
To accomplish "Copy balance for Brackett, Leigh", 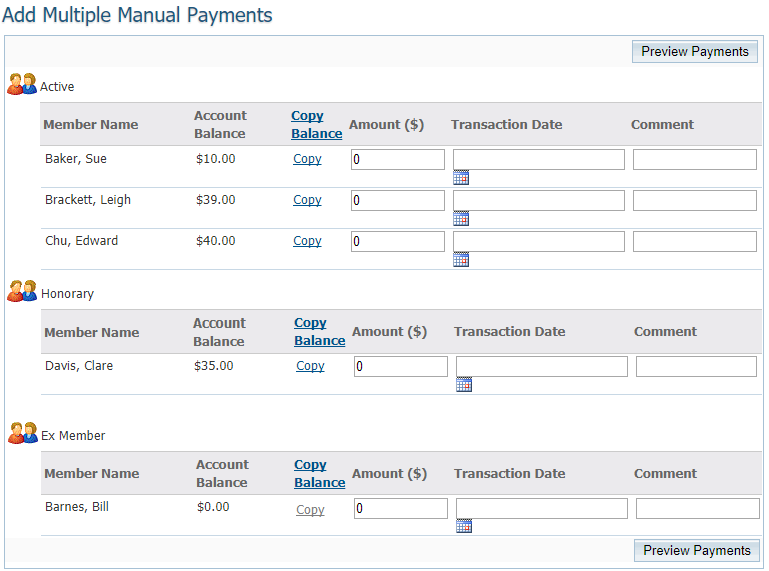I will (307, 200).
